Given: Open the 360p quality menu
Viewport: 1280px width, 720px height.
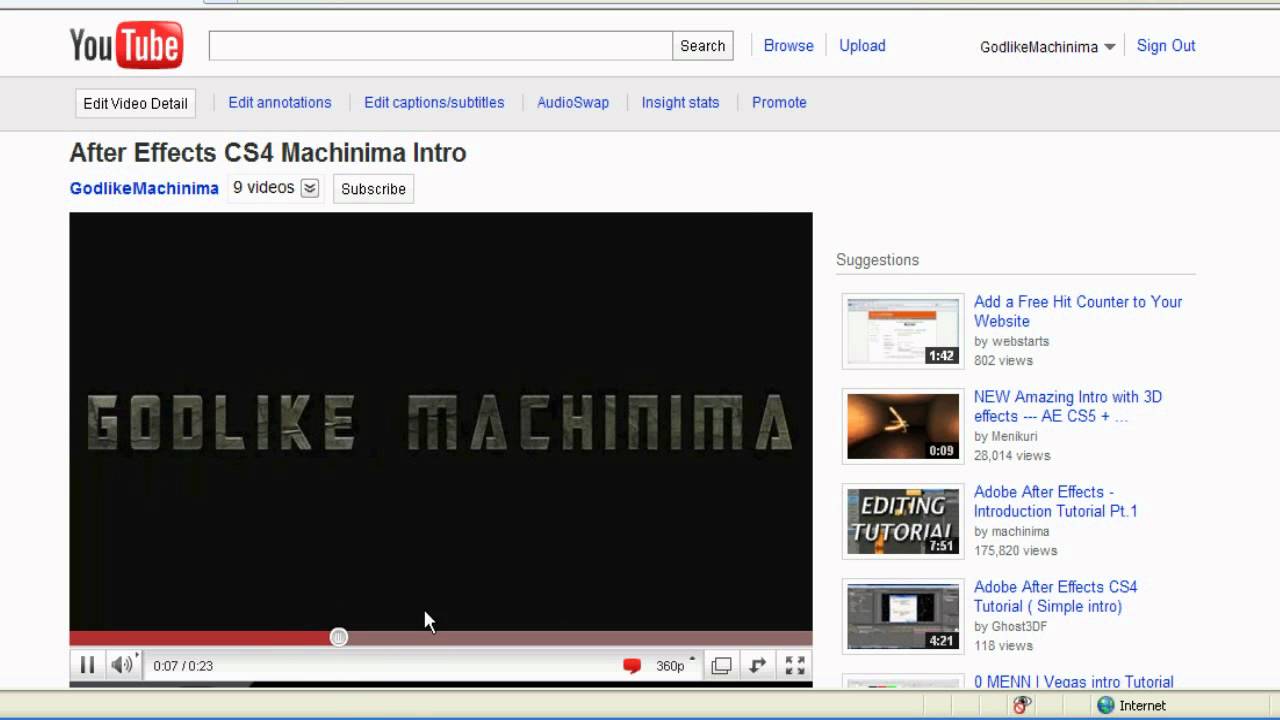Looking at the screenshot, I should tap(675, 666).
